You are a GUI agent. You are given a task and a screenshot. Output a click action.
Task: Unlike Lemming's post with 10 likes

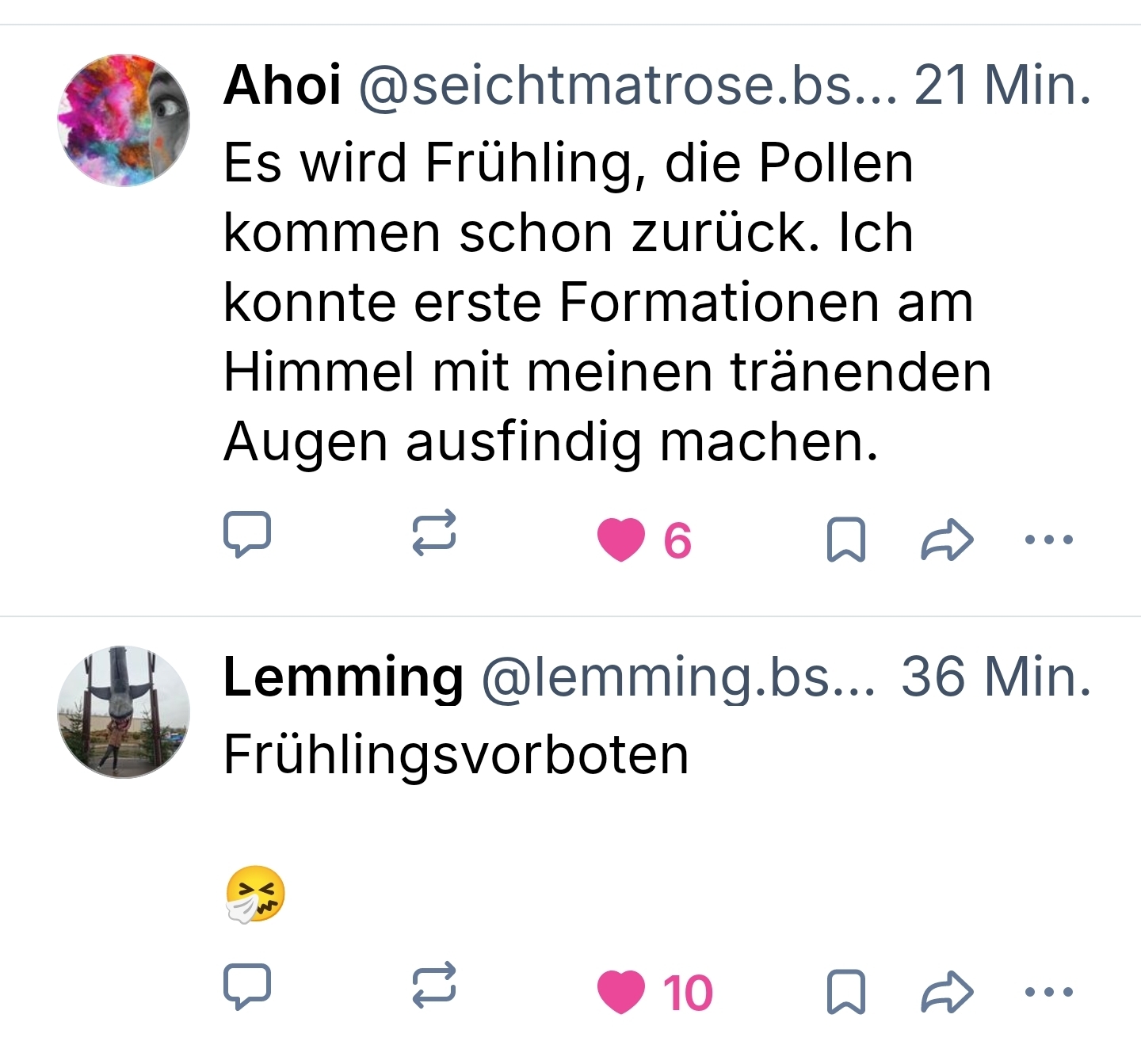(x=621, y=992)
